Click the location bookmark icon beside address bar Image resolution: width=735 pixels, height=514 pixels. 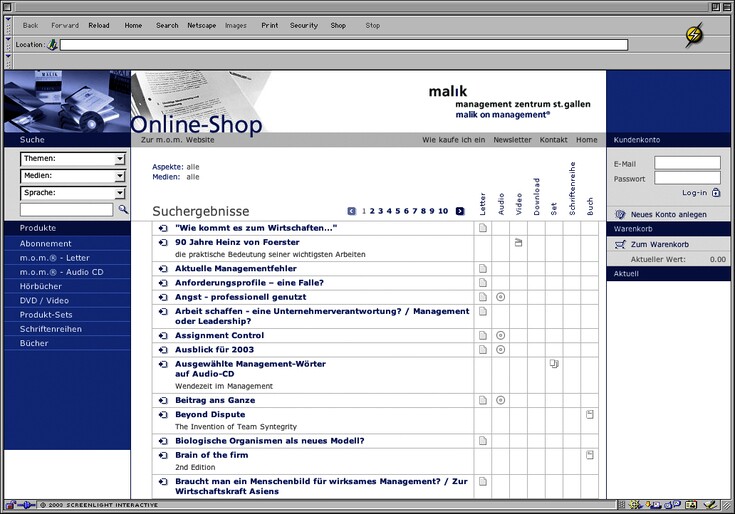[x=52, y=45]
